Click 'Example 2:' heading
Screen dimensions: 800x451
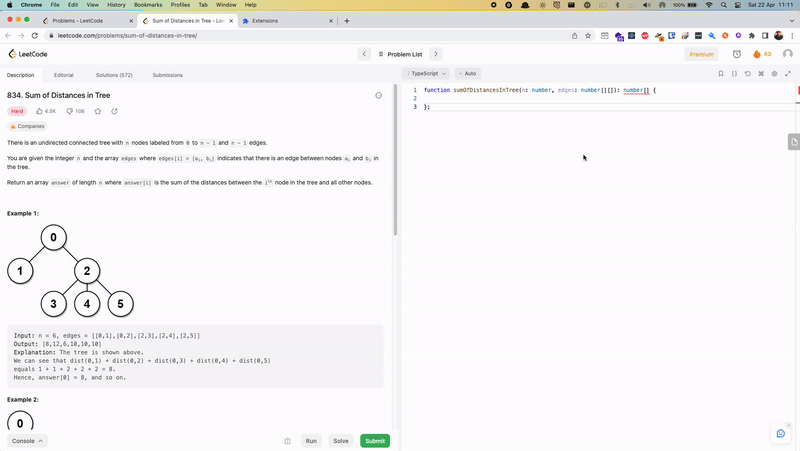coord(23,399)
